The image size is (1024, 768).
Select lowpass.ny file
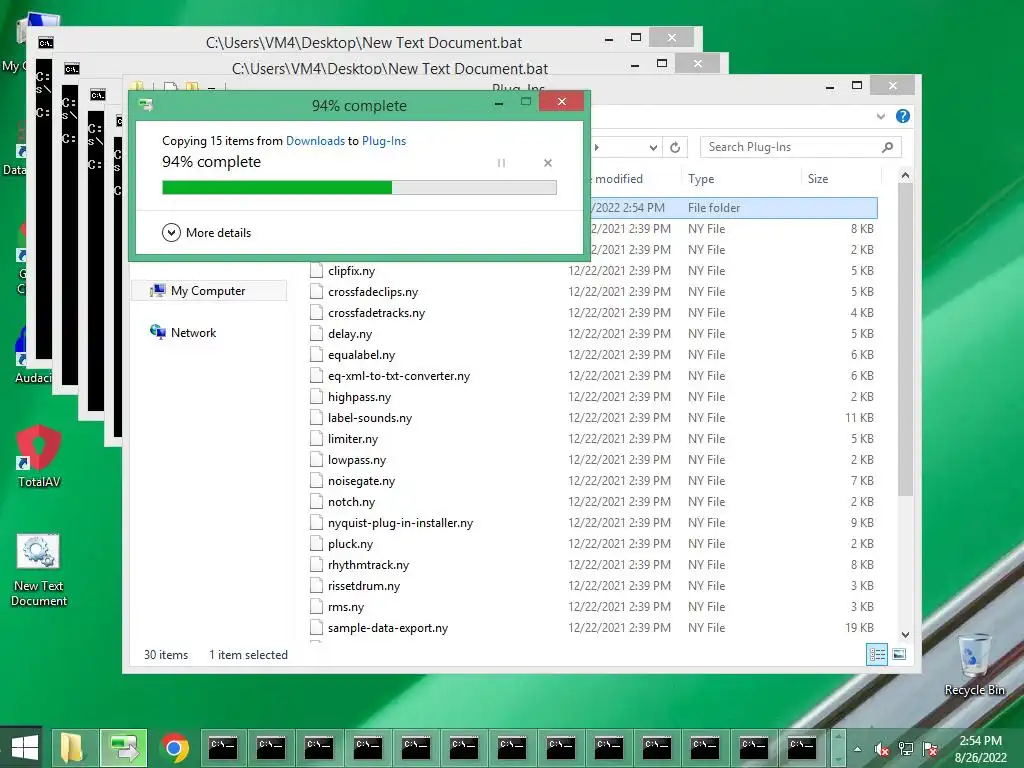357,460
